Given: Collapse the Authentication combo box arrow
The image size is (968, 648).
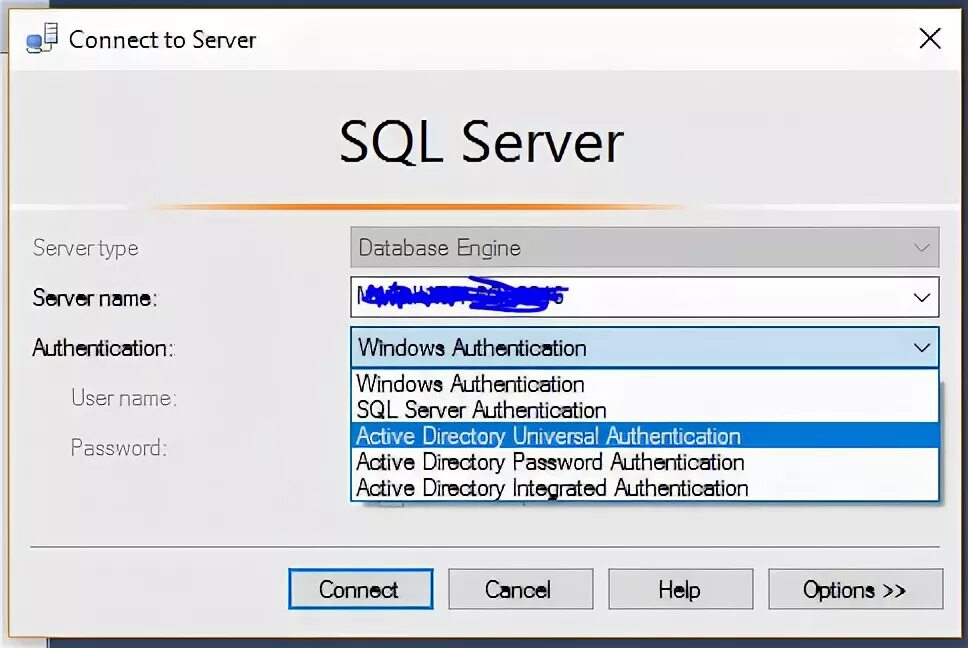Looking at the screenshot, I should (922, 347).
